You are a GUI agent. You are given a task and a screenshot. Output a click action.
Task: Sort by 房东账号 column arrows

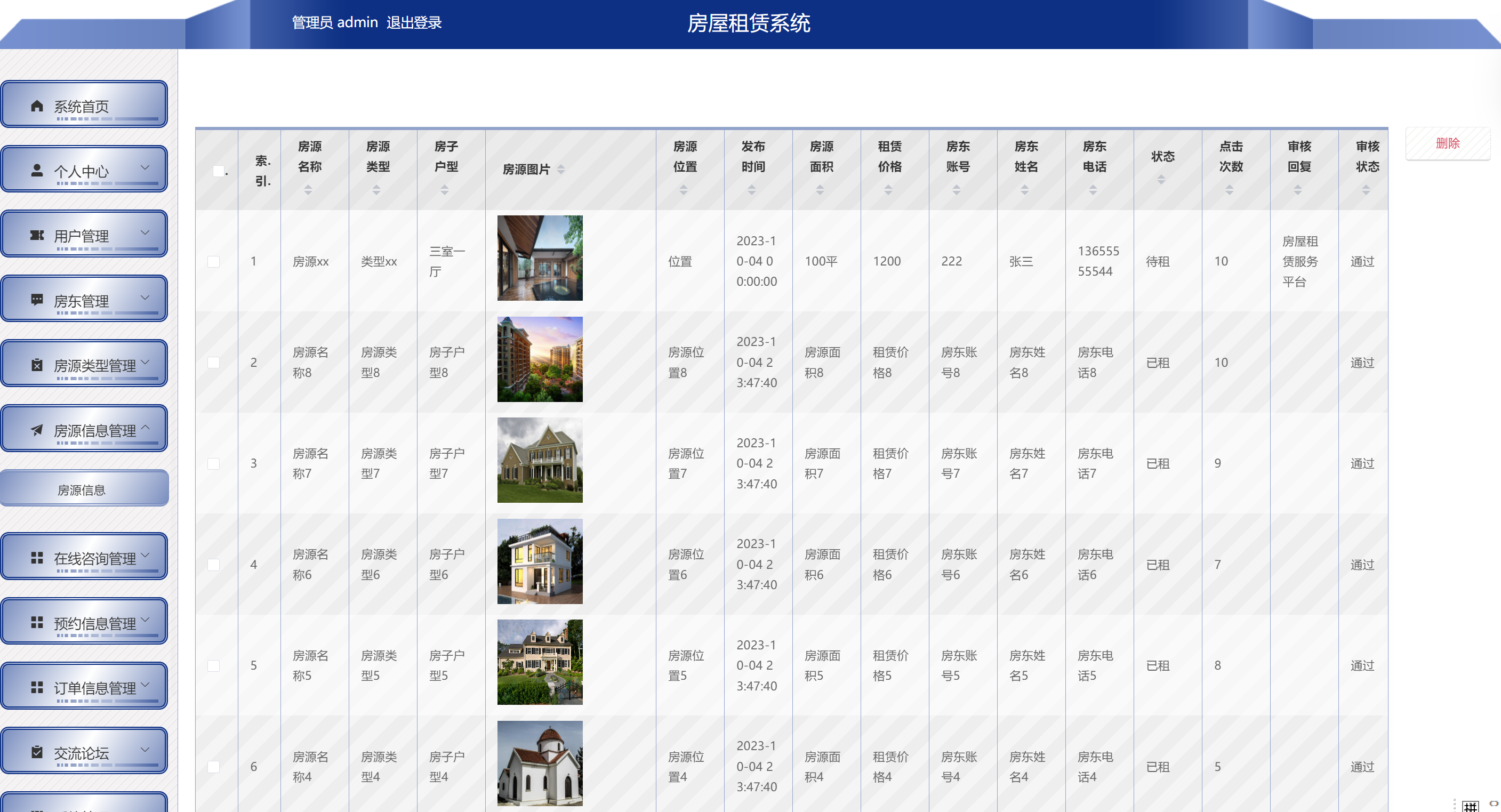[x=956, y=190]
